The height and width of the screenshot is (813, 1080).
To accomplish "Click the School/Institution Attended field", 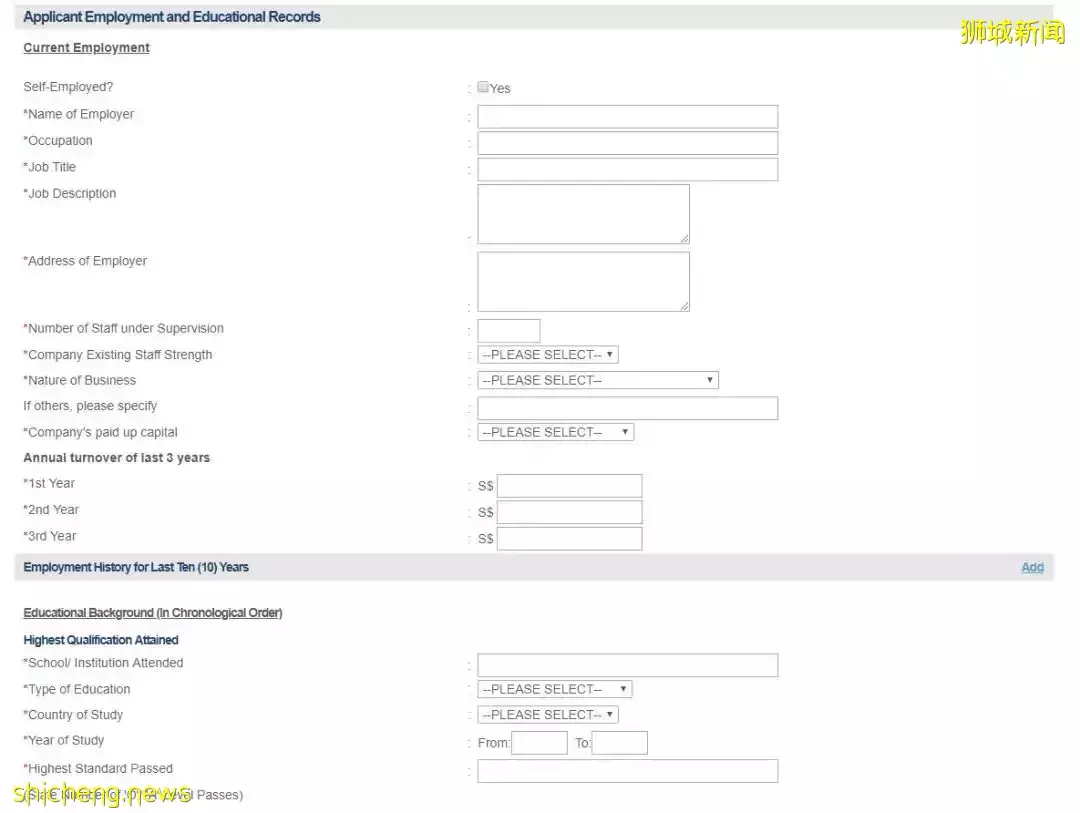I will (x=627, y=665).
